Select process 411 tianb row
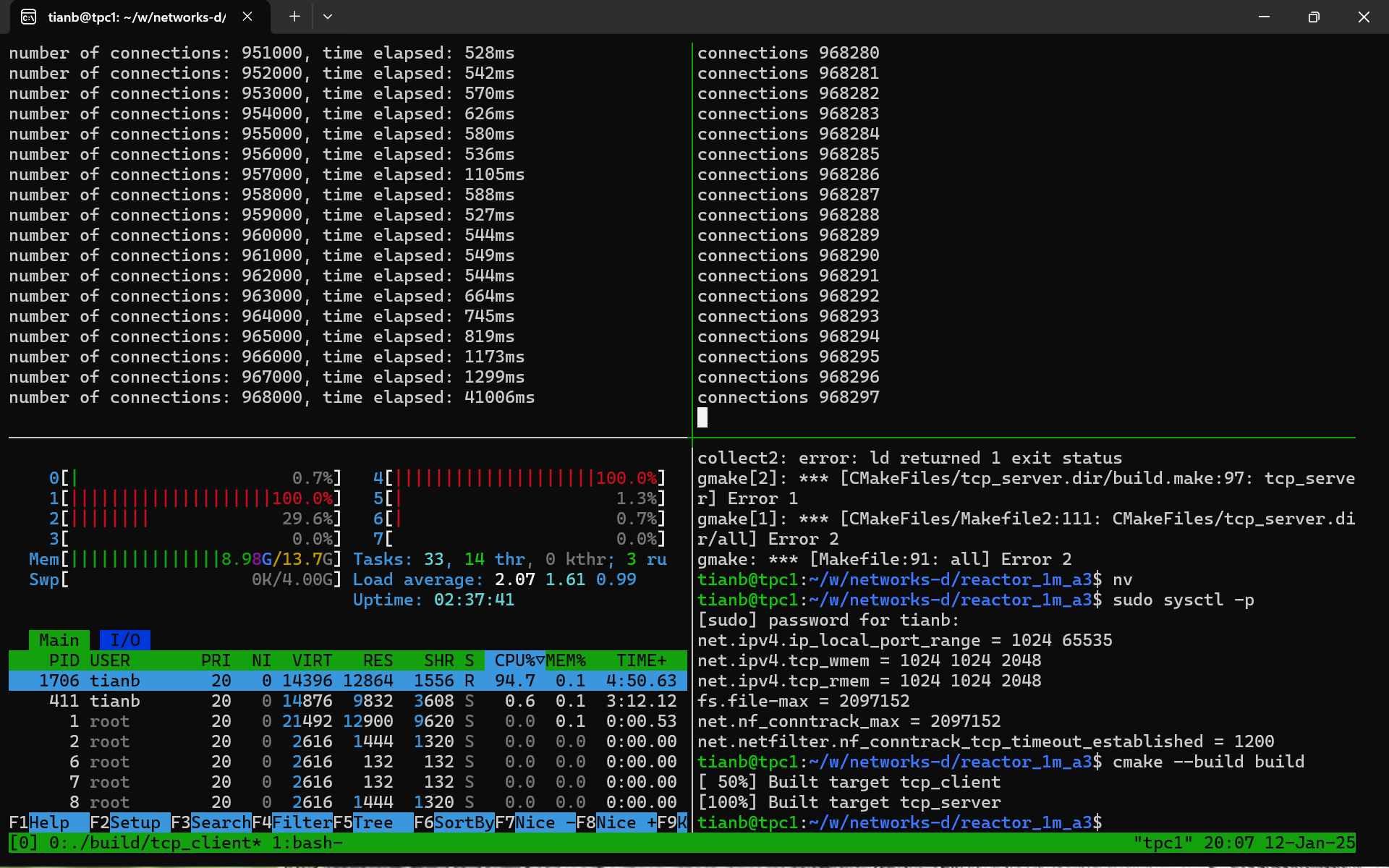 (x=347, y=701)
